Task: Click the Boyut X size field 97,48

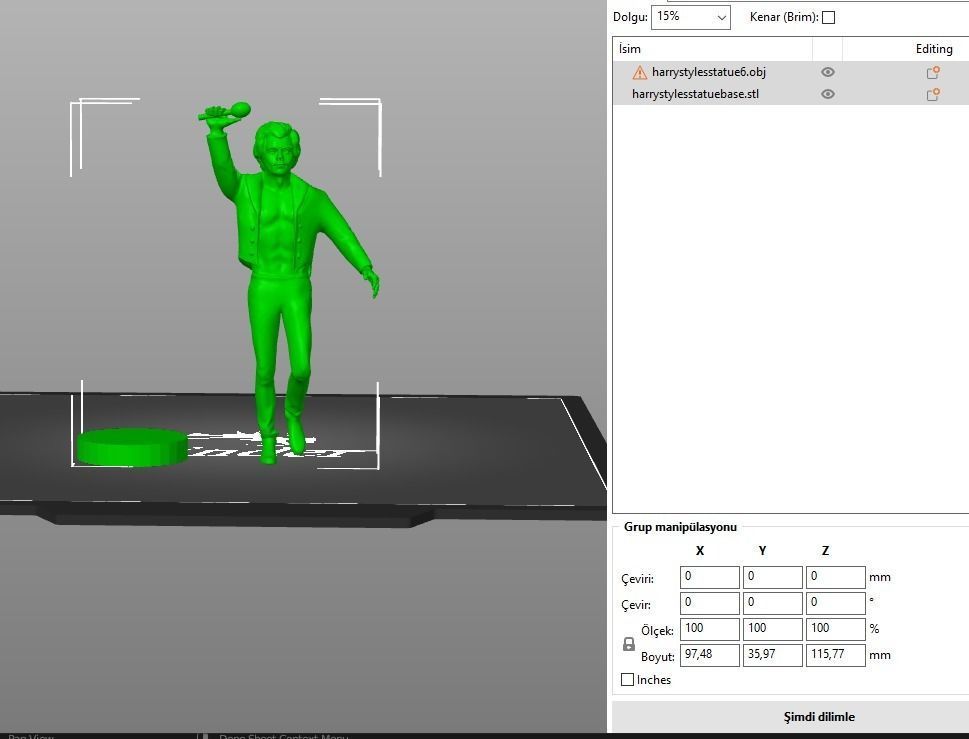Action: coord(709,655)
